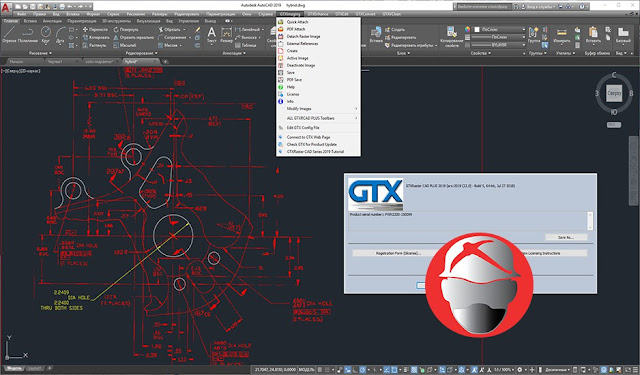Expand the Аннотации panel dropdown
This screenshot has width=640, height=375.
(x=234, y=53)
